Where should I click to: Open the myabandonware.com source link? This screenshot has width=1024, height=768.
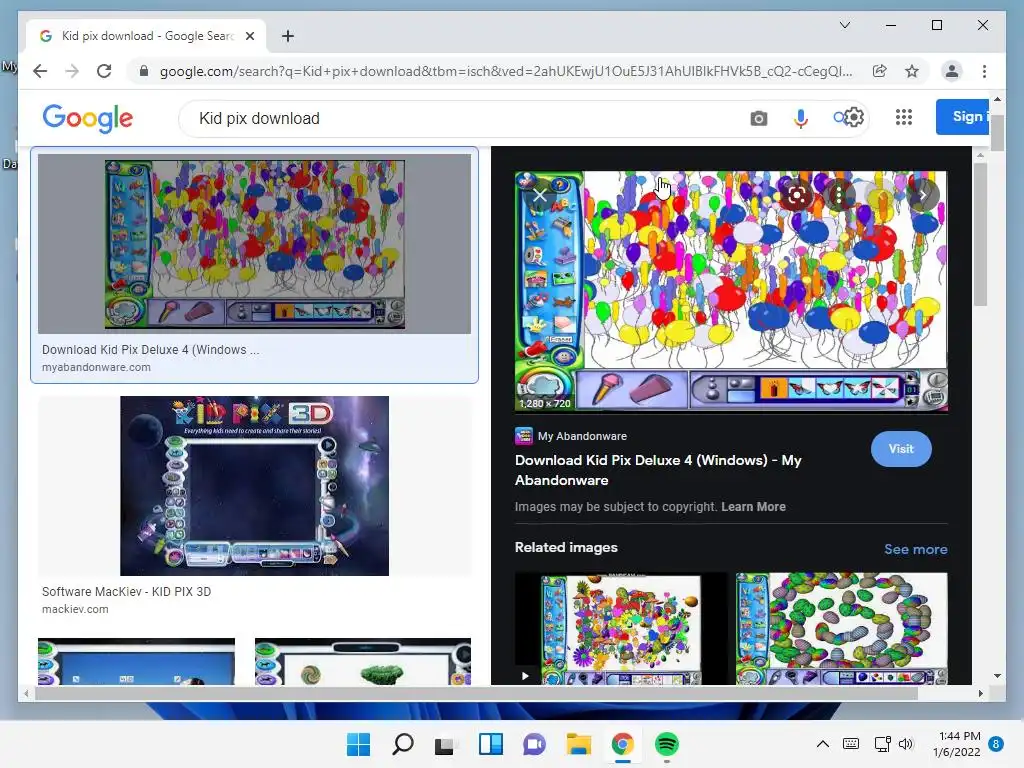click(x=96, y=367)
